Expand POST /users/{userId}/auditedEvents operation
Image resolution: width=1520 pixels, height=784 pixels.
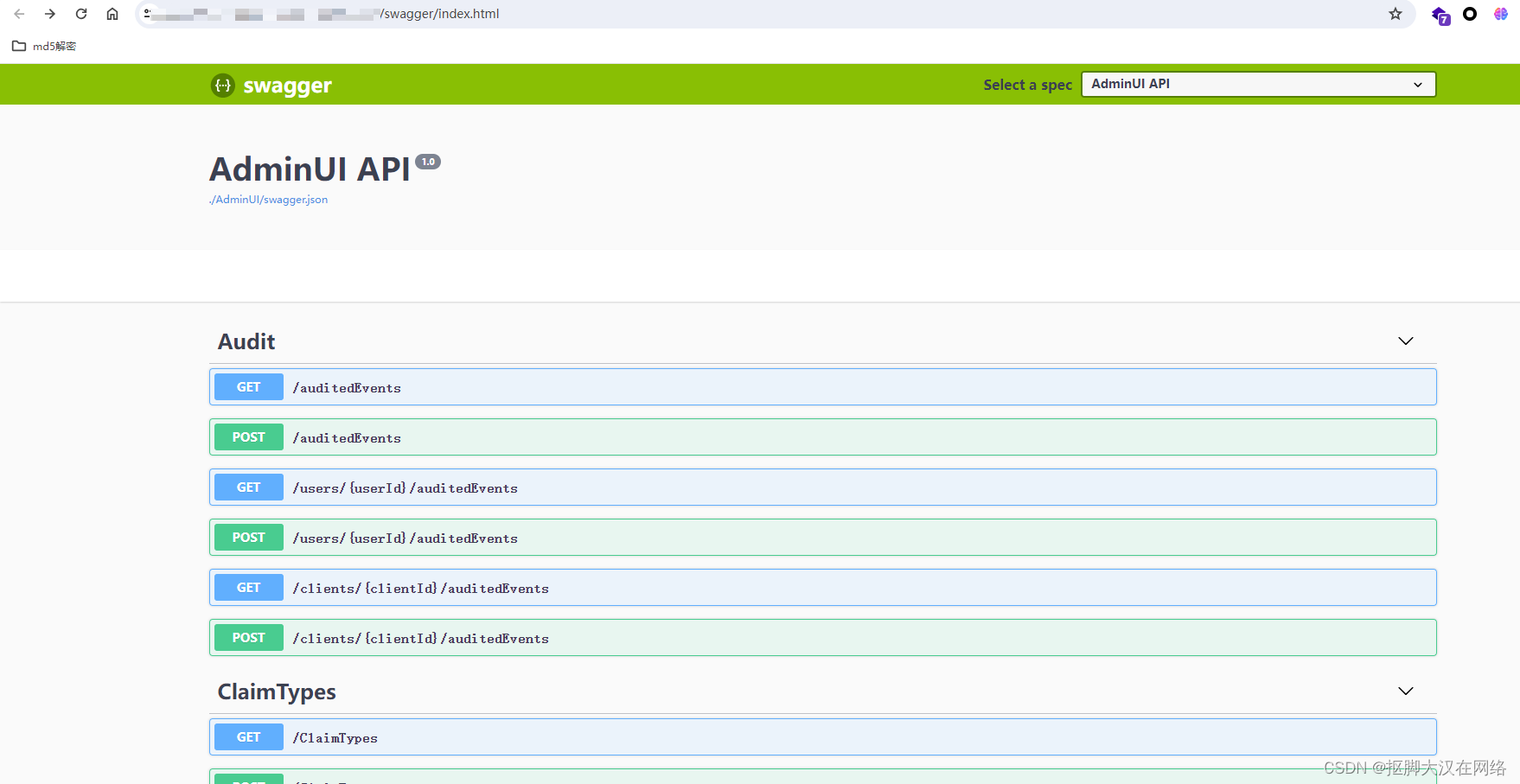tap(822, 538)
